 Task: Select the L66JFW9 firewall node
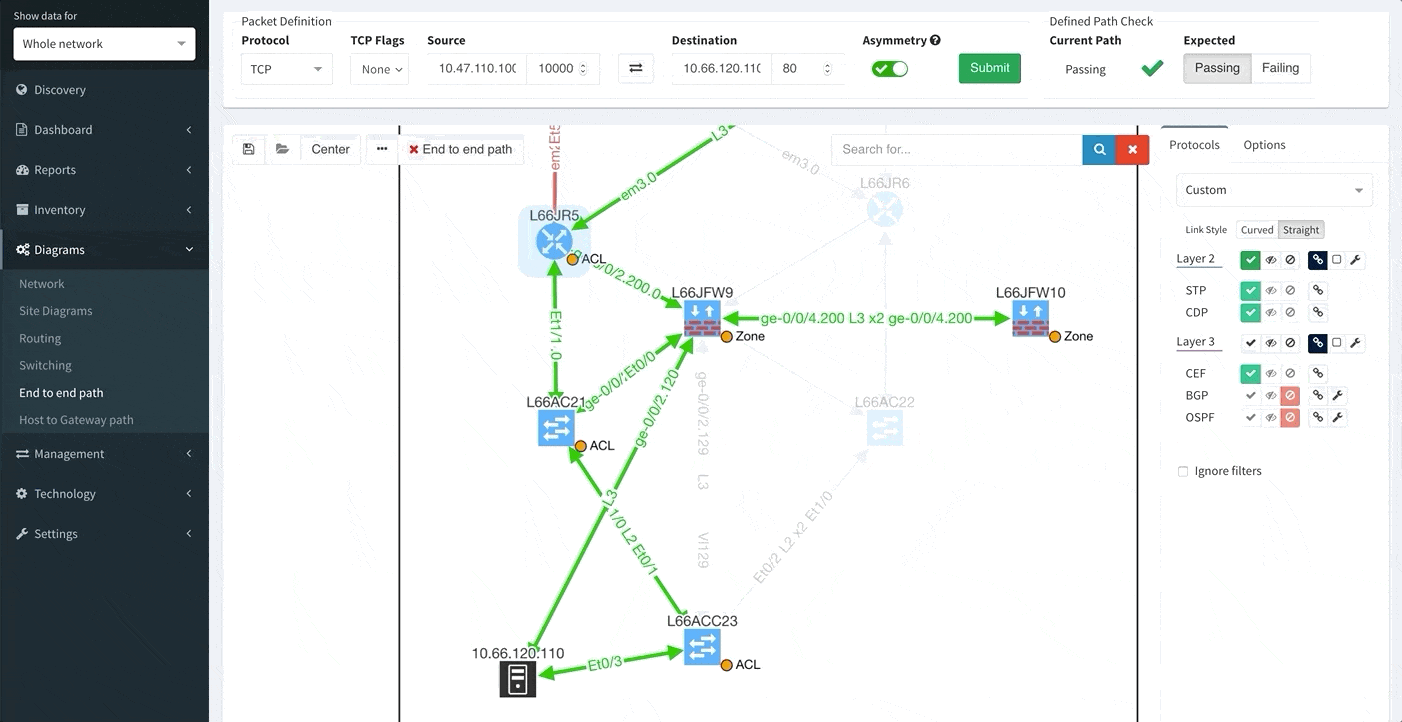(x=702, y=319)
